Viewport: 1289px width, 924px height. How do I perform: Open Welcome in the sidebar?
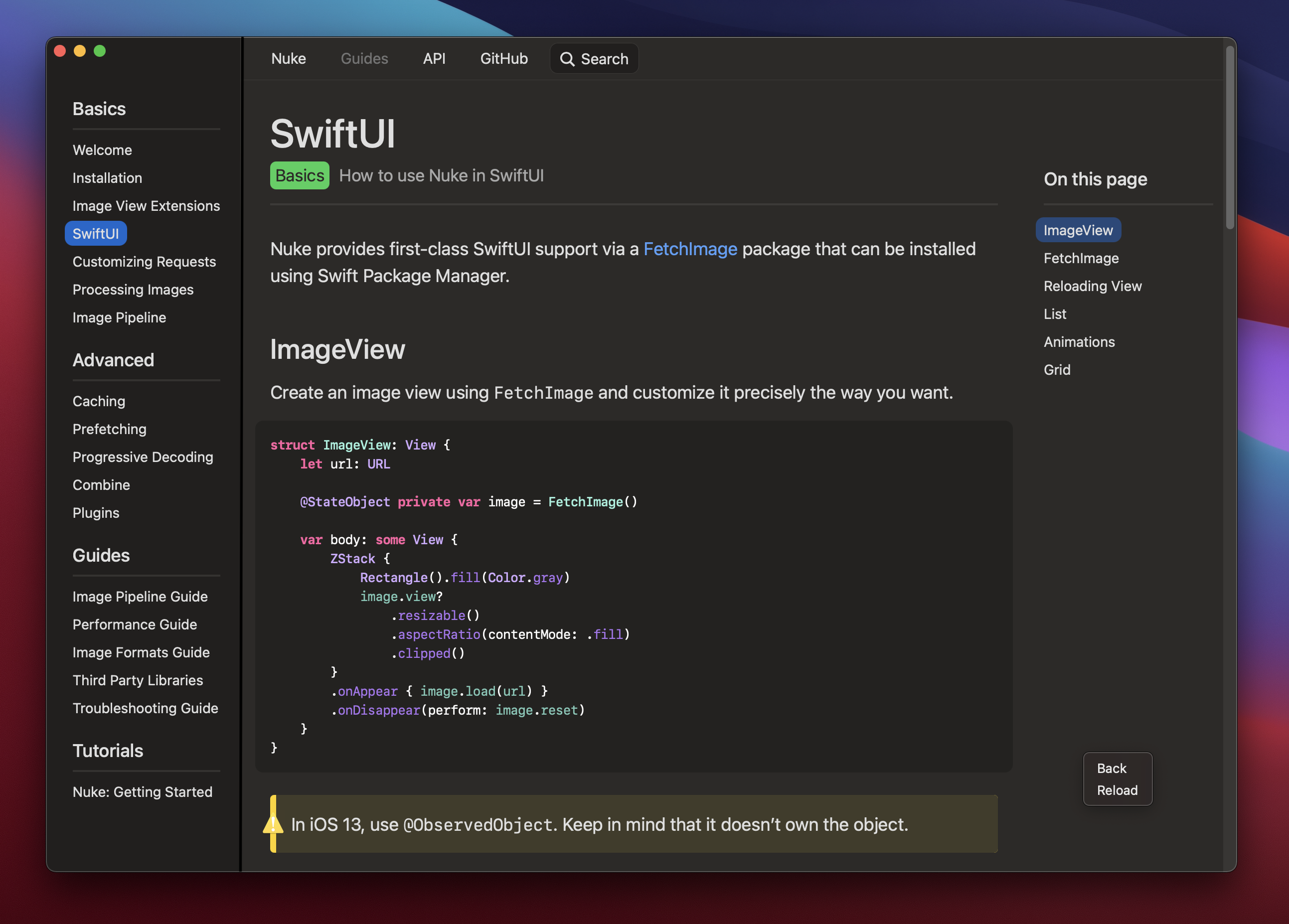coord(102,150)
